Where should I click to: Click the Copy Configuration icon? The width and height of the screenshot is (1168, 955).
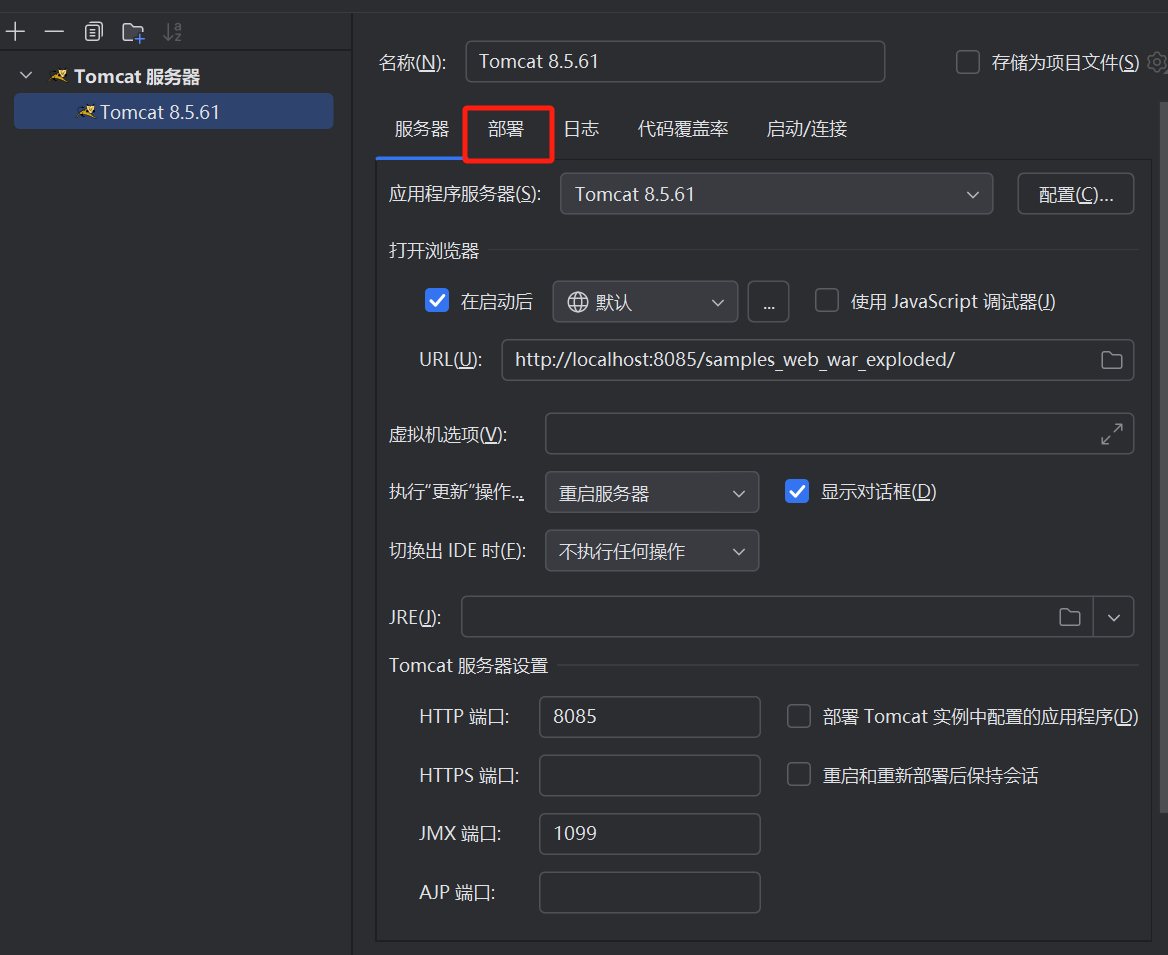tap(94, 32)
